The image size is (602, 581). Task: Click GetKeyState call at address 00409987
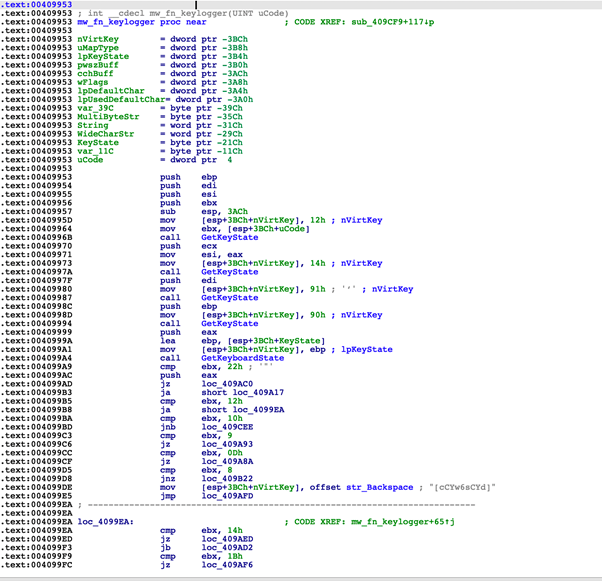(x=230, y=298)
